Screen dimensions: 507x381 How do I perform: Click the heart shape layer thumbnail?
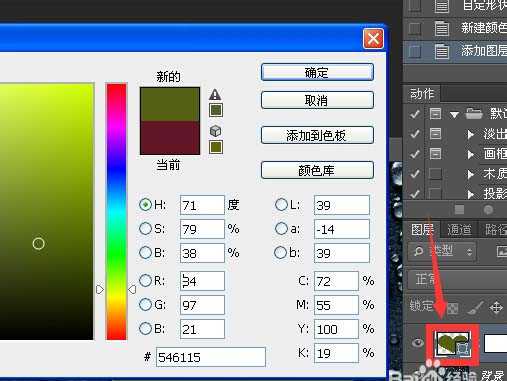(453, 344)
